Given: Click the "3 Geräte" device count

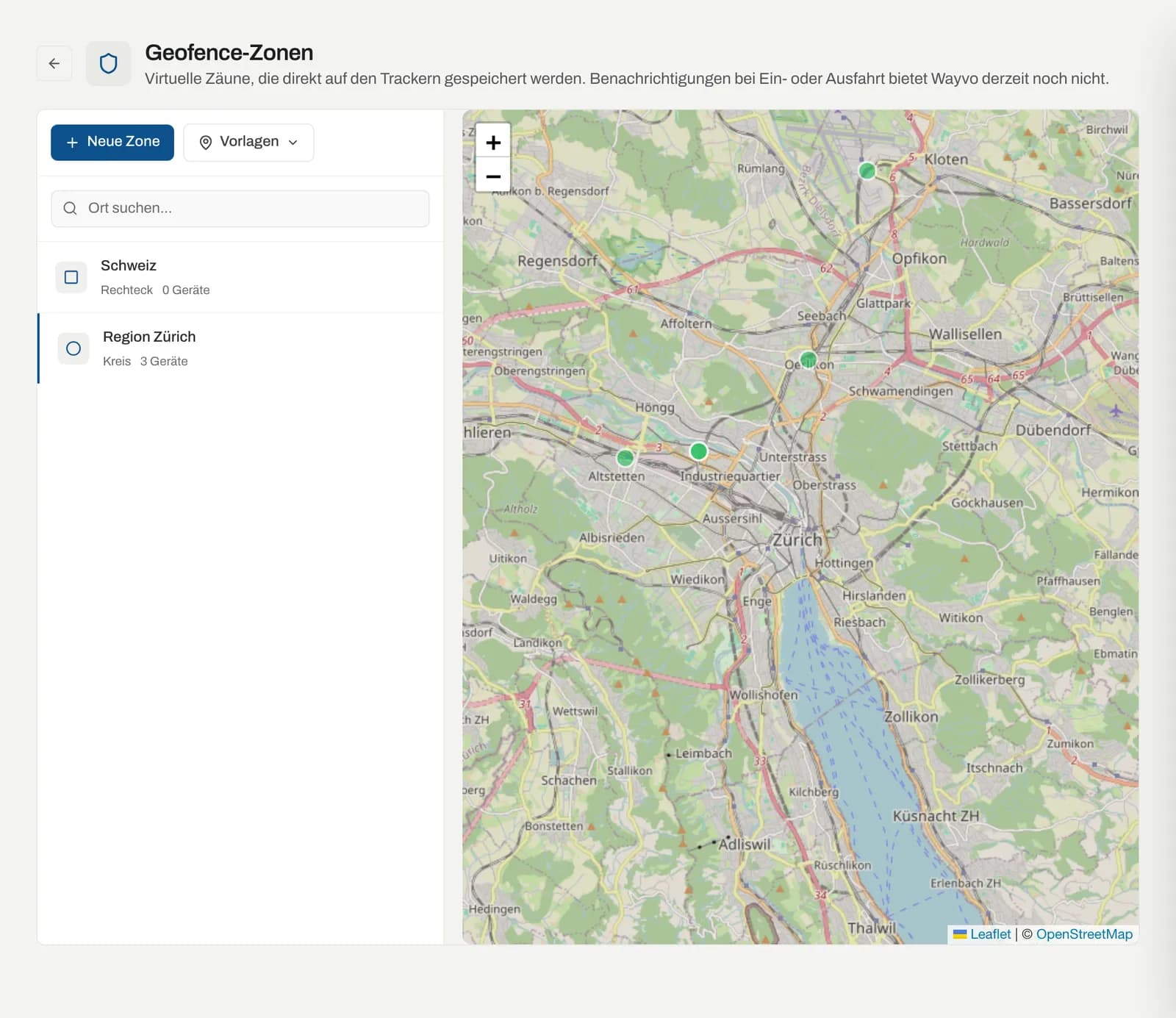Looking at the screenshot, I should point(164,362).
